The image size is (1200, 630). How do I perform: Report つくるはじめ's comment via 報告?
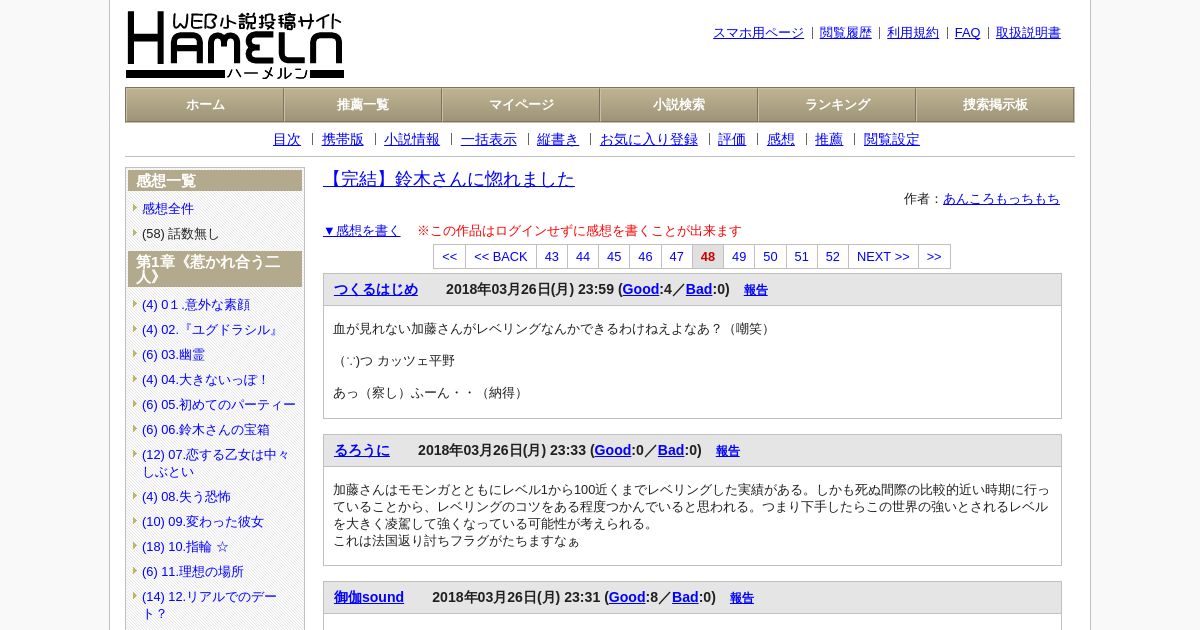click(756, 290)
